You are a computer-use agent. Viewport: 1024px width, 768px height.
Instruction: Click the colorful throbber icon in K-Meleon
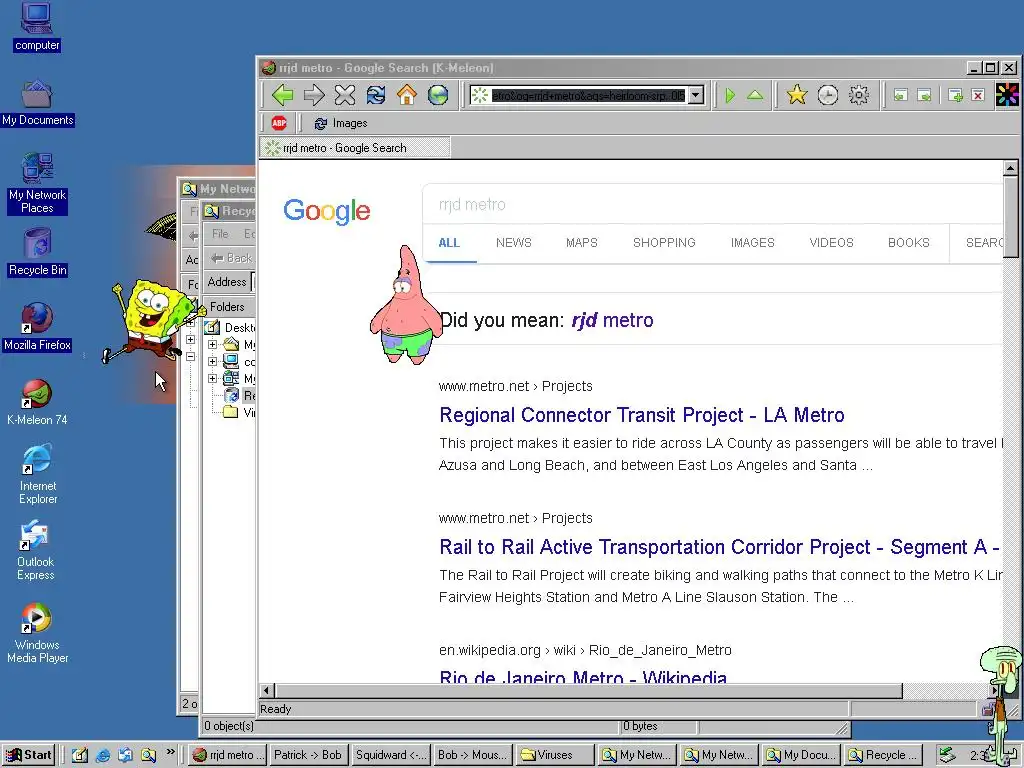[1007, 95]
